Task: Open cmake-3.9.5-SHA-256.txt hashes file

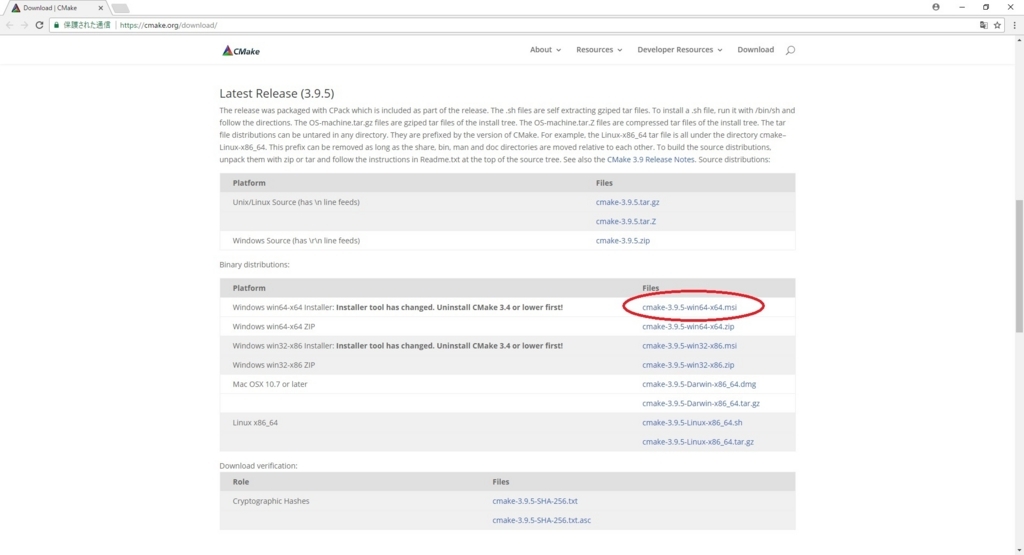Action: pyautogui.click(x=535, y=501)
